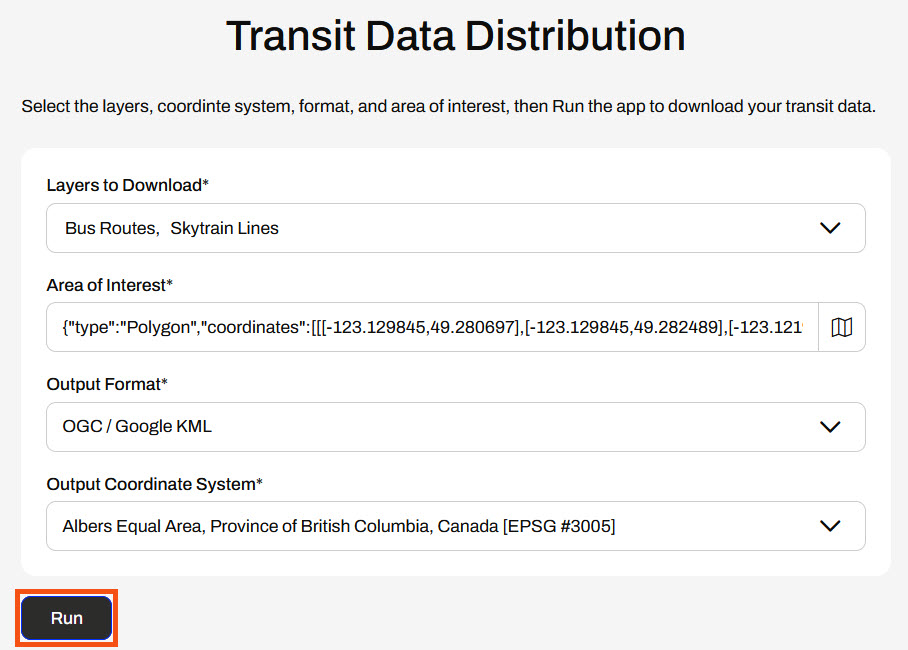Click the Output Coordinate System label
The image size is (908, 650).
coord(154,484)
